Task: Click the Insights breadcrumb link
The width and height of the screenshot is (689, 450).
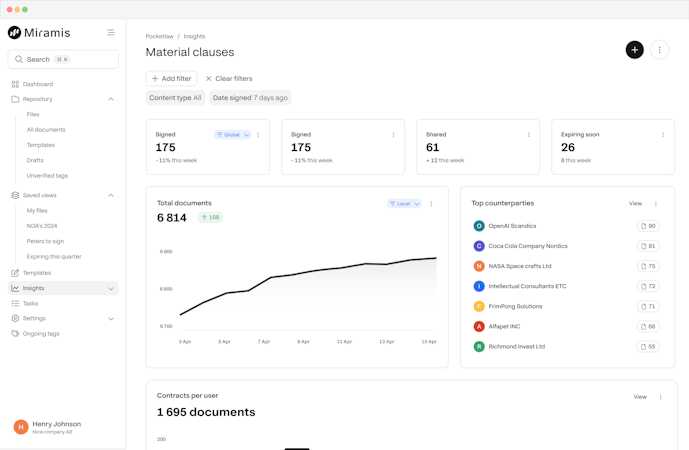Action: pyautogui.click(x=194, y=36)
